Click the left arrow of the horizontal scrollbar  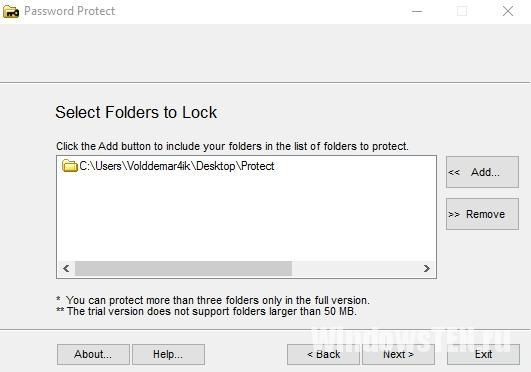tap(66, 268)
